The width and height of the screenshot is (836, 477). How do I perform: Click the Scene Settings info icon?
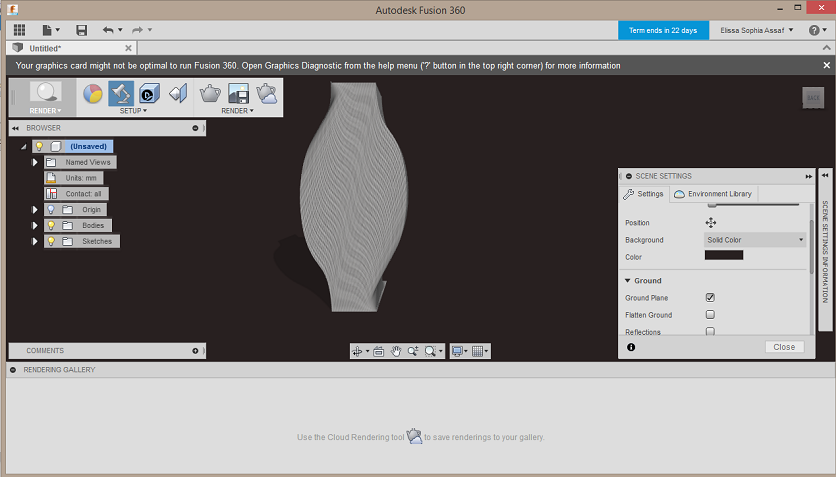coord(631,347)
